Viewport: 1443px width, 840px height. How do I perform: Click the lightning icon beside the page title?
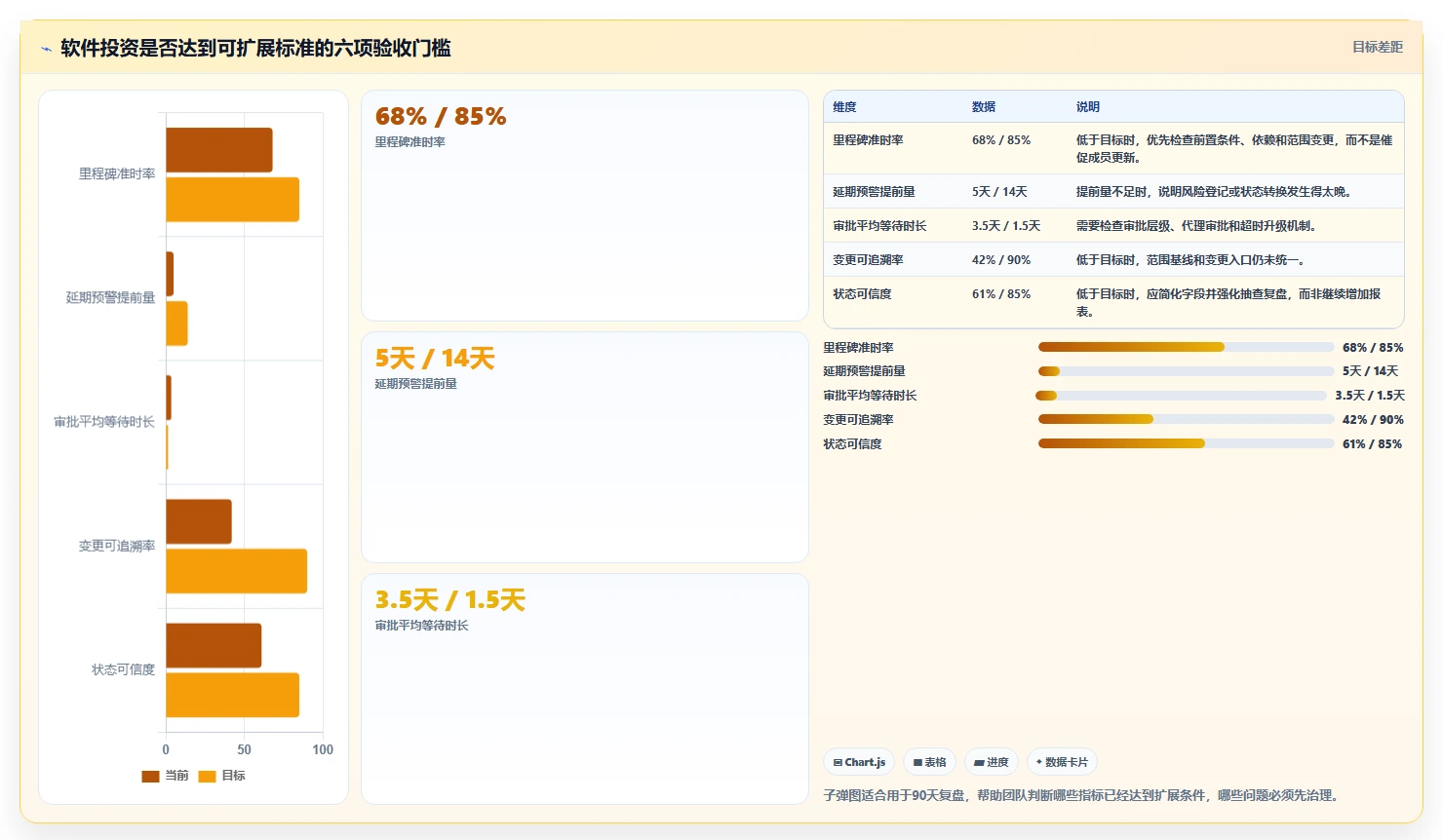[46, 49]
